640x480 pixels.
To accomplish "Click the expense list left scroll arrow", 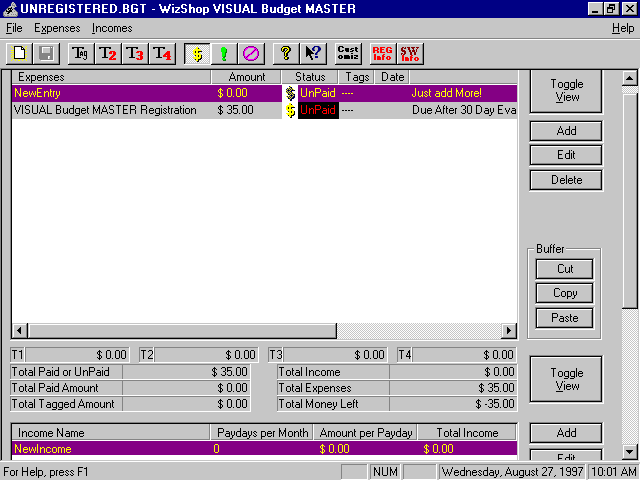I will 19,331.
